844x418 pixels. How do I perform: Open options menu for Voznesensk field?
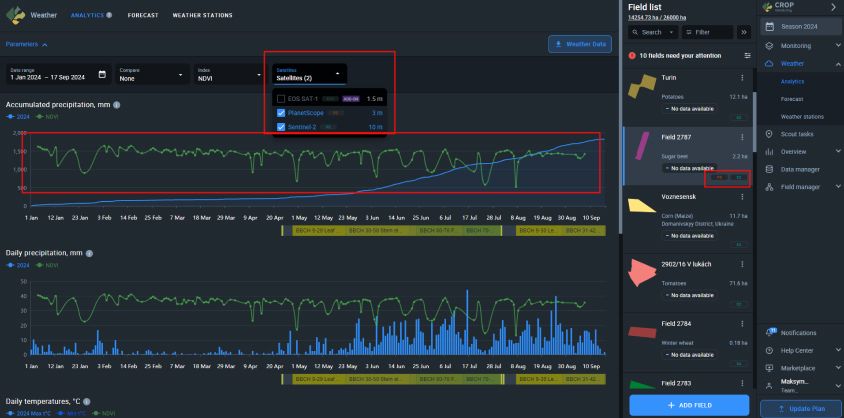[x=742, y=197]
